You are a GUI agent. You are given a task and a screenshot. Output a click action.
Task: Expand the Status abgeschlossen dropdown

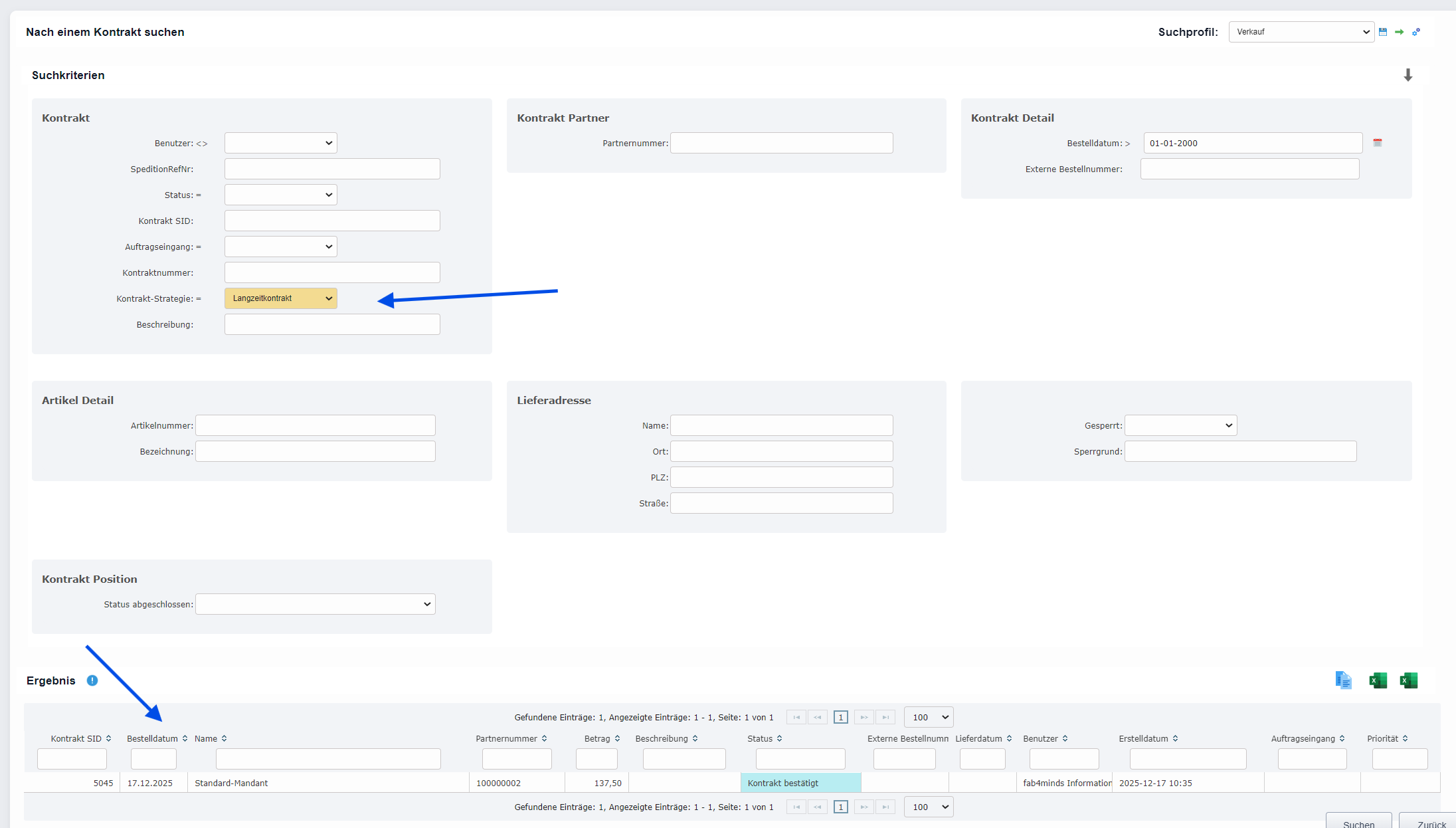click(316, 604)
